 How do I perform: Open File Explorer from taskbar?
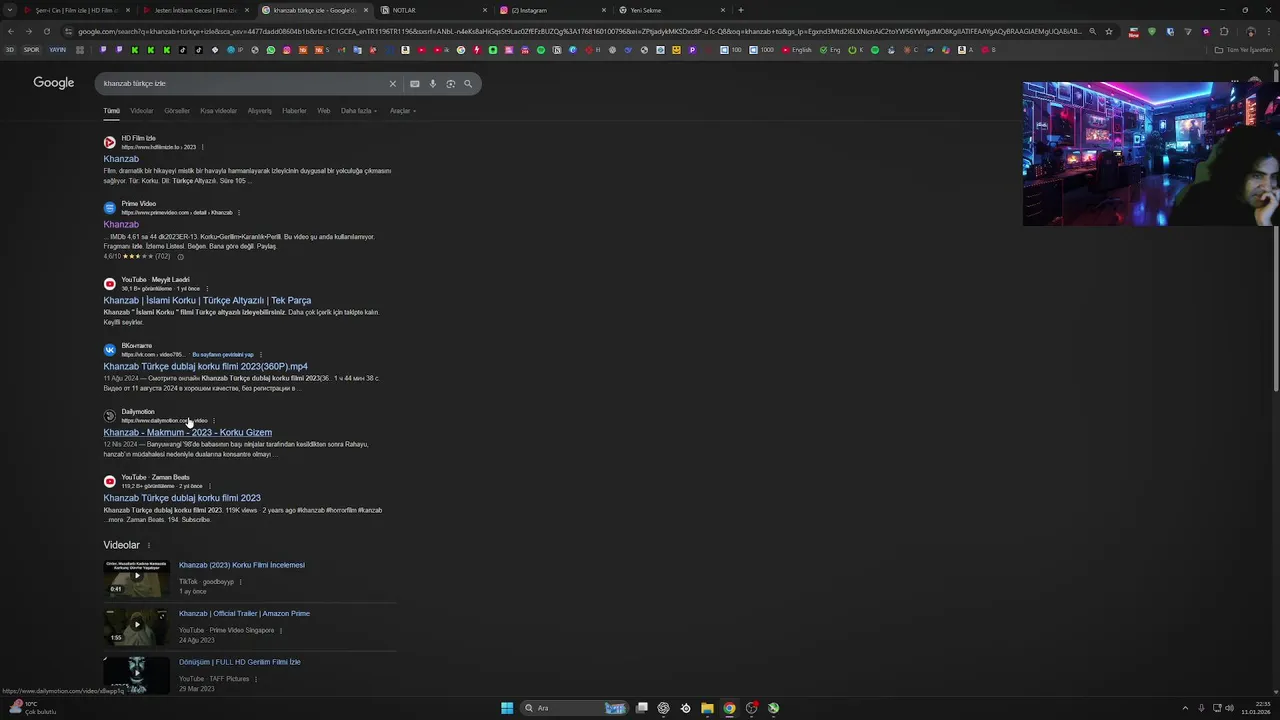(x=707, y=708)
